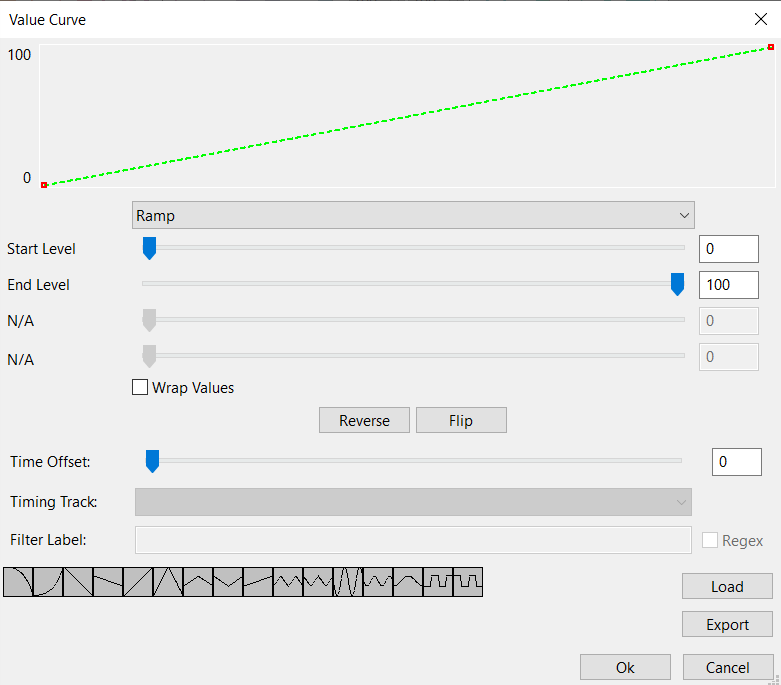Choose the exponential rising curve preset
781x685 pixels.
[x=48, y=582]
